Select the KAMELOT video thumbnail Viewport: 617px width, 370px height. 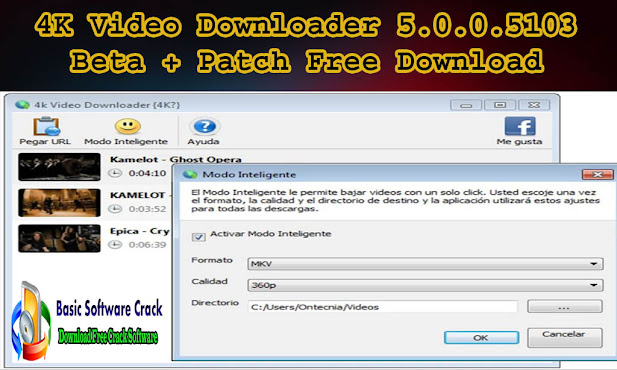[59, 203]
